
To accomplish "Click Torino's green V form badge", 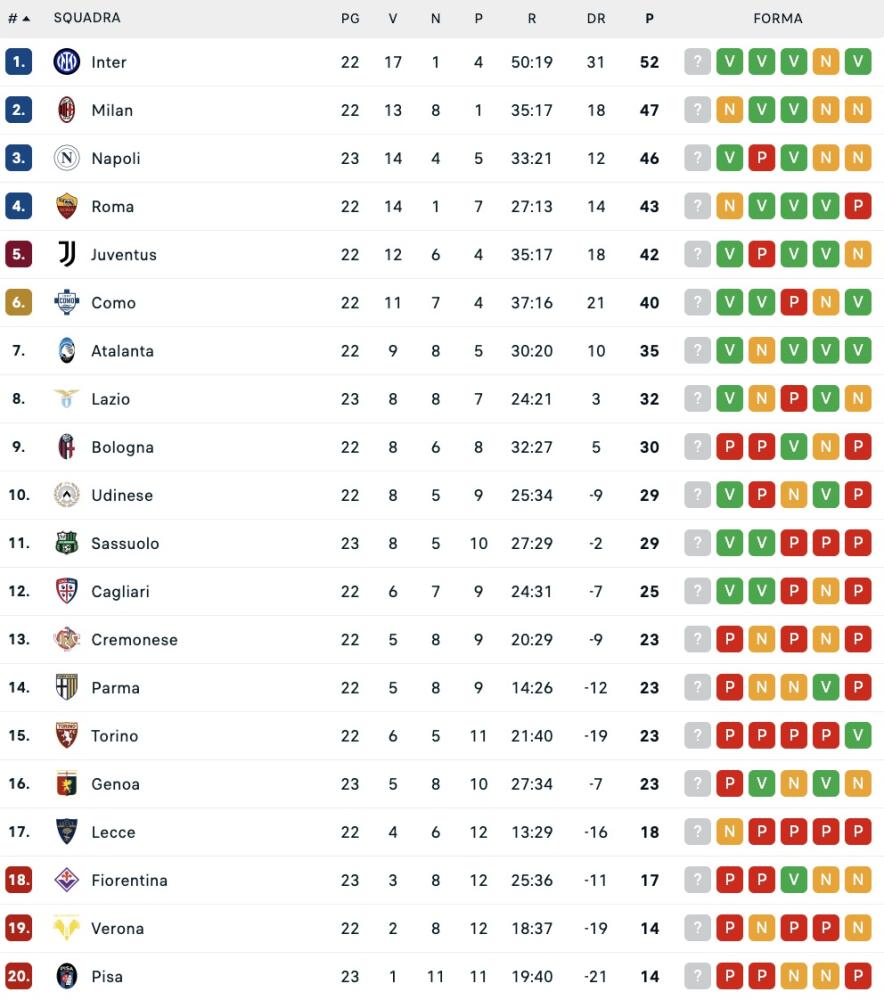I will coord(857,736).
